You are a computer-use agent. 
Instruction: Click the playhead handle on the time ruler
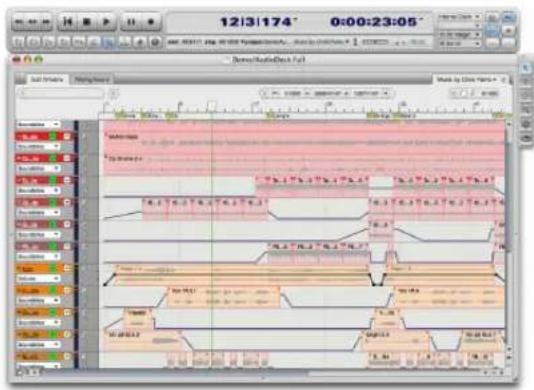click(x=211, y=106)
